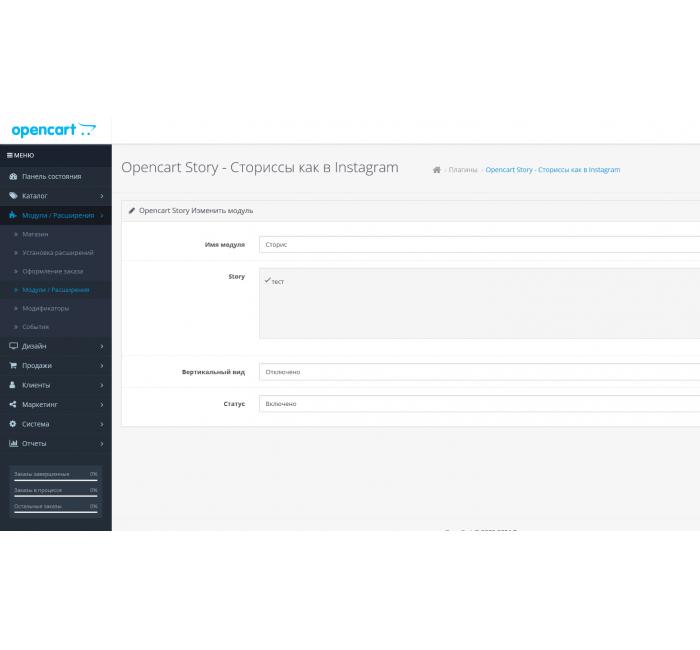This screenshot has height=650, width=700.
Task: Toggle the тест story checkbox
Action: click(x=267, y=280)
